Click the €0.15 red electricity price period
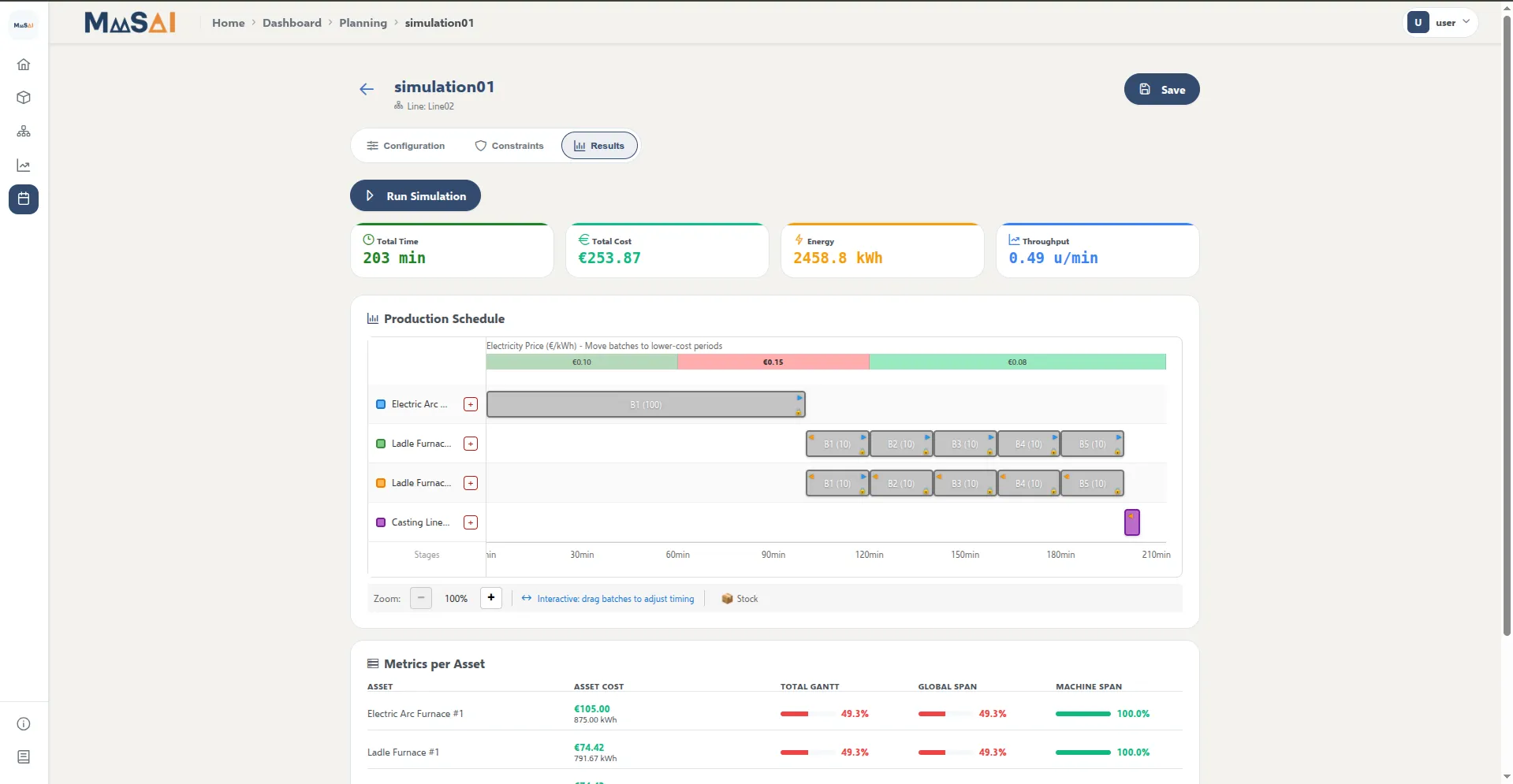This screenshot has width=1513, height=784. [x=773, y=362]
